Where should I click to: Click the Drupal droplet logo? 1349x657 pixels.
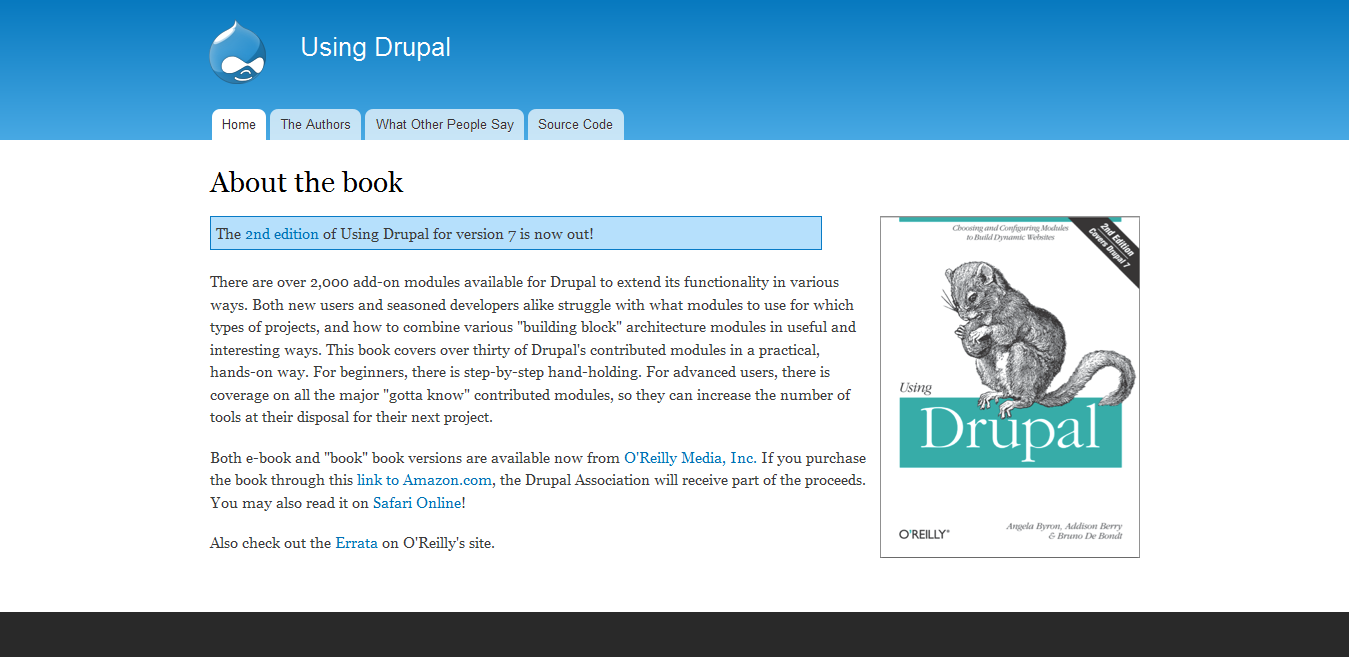238,52
